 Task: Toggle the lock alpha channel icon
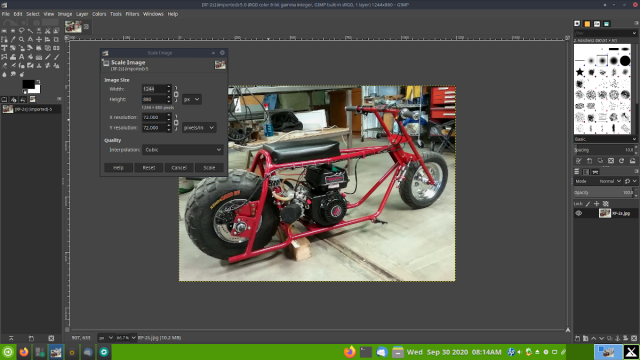click(606, 203)
